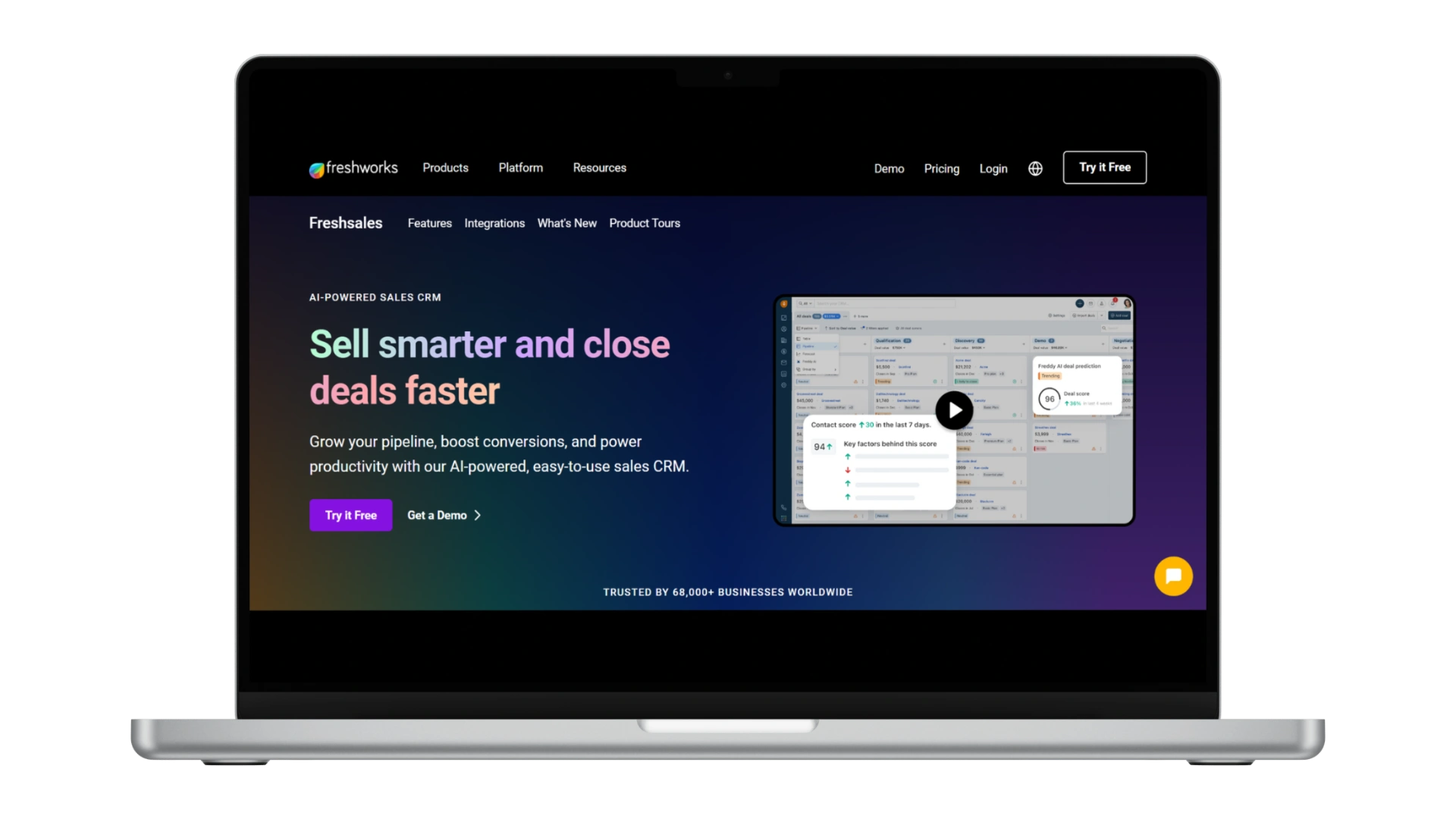Click the Try it Free header button
The width and height of the screenshot is (1456, 819).
pos(1105,167)
